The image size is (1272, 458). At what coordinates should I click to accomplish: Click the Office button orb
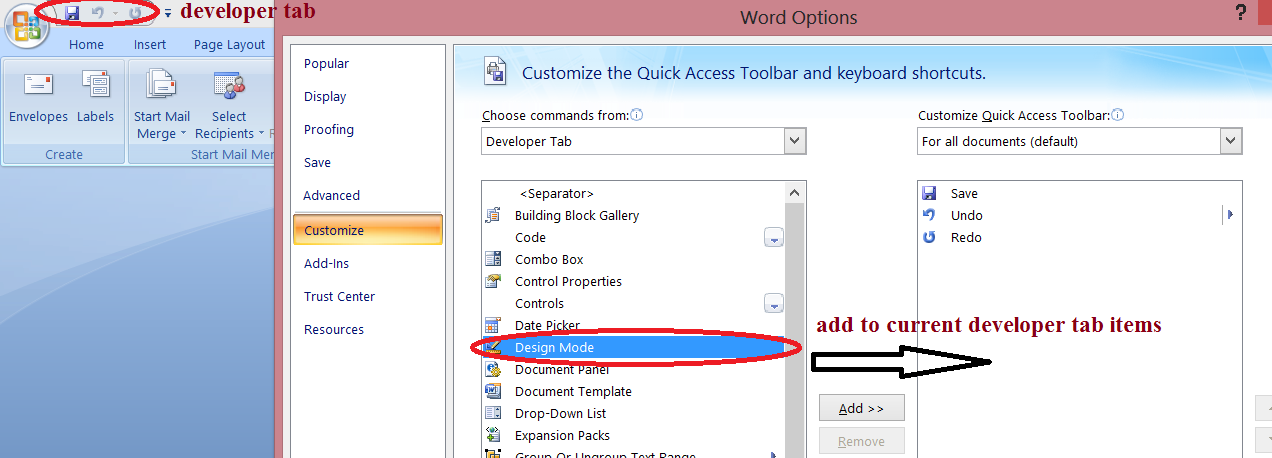26,27
